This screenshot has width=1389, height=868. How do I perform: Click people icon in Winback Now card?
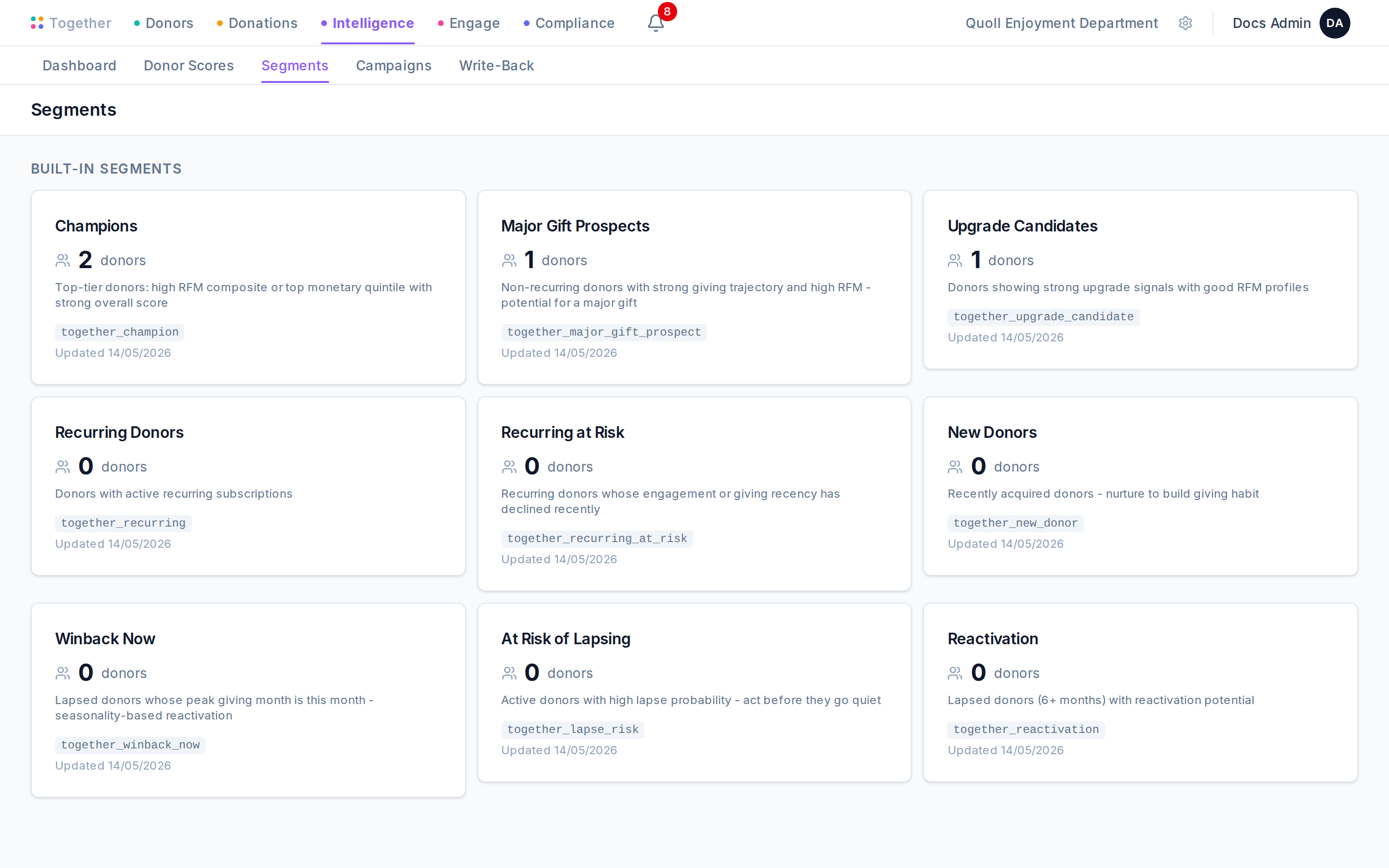point(63,673)
